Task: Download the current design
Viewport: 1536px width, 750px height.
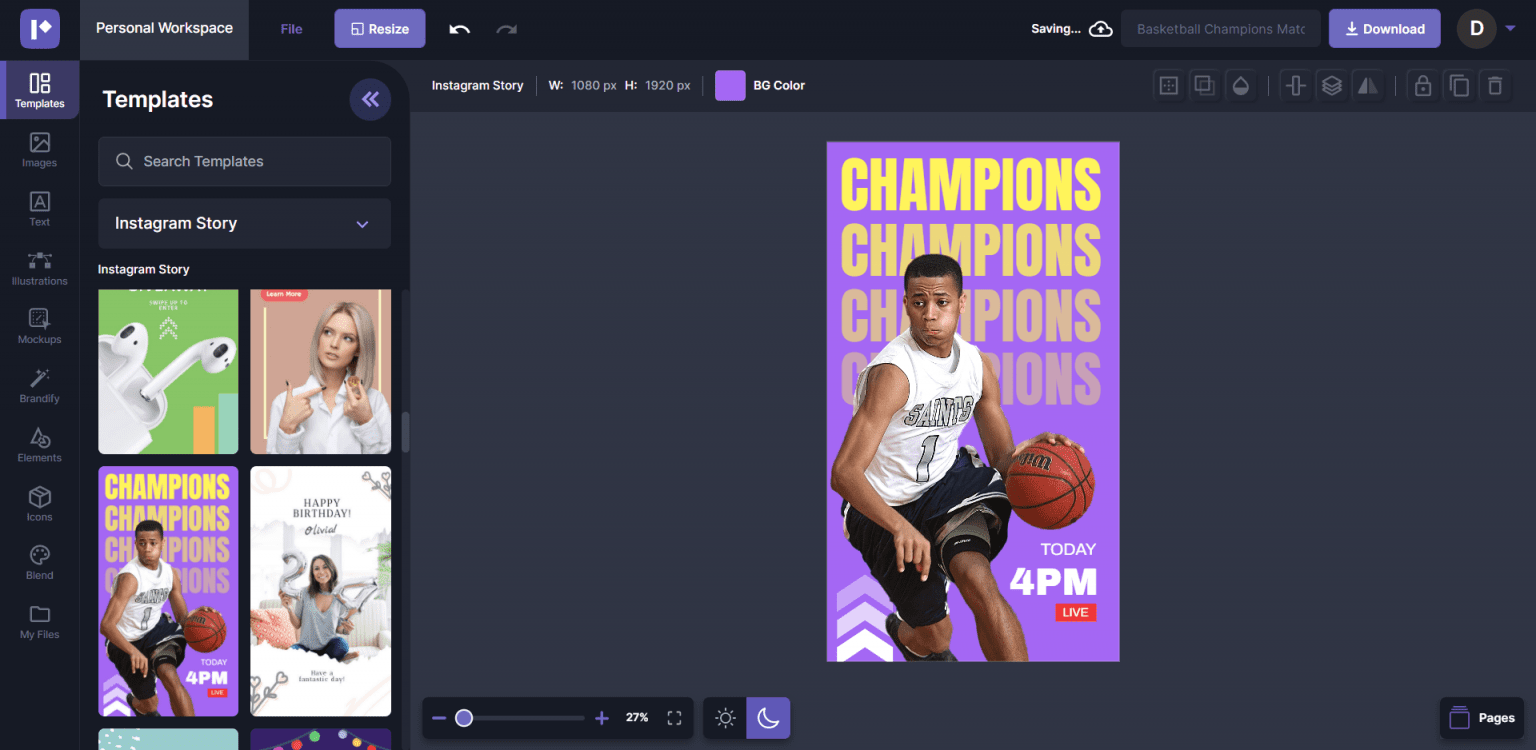Action: 1384,28
